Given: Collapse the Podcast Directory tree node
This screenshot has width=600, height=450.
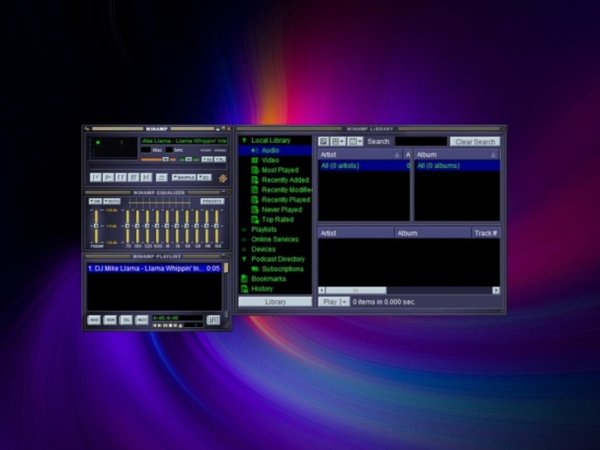Looking at the screenshot, I should pyautogui.click(x=244, y=259).
